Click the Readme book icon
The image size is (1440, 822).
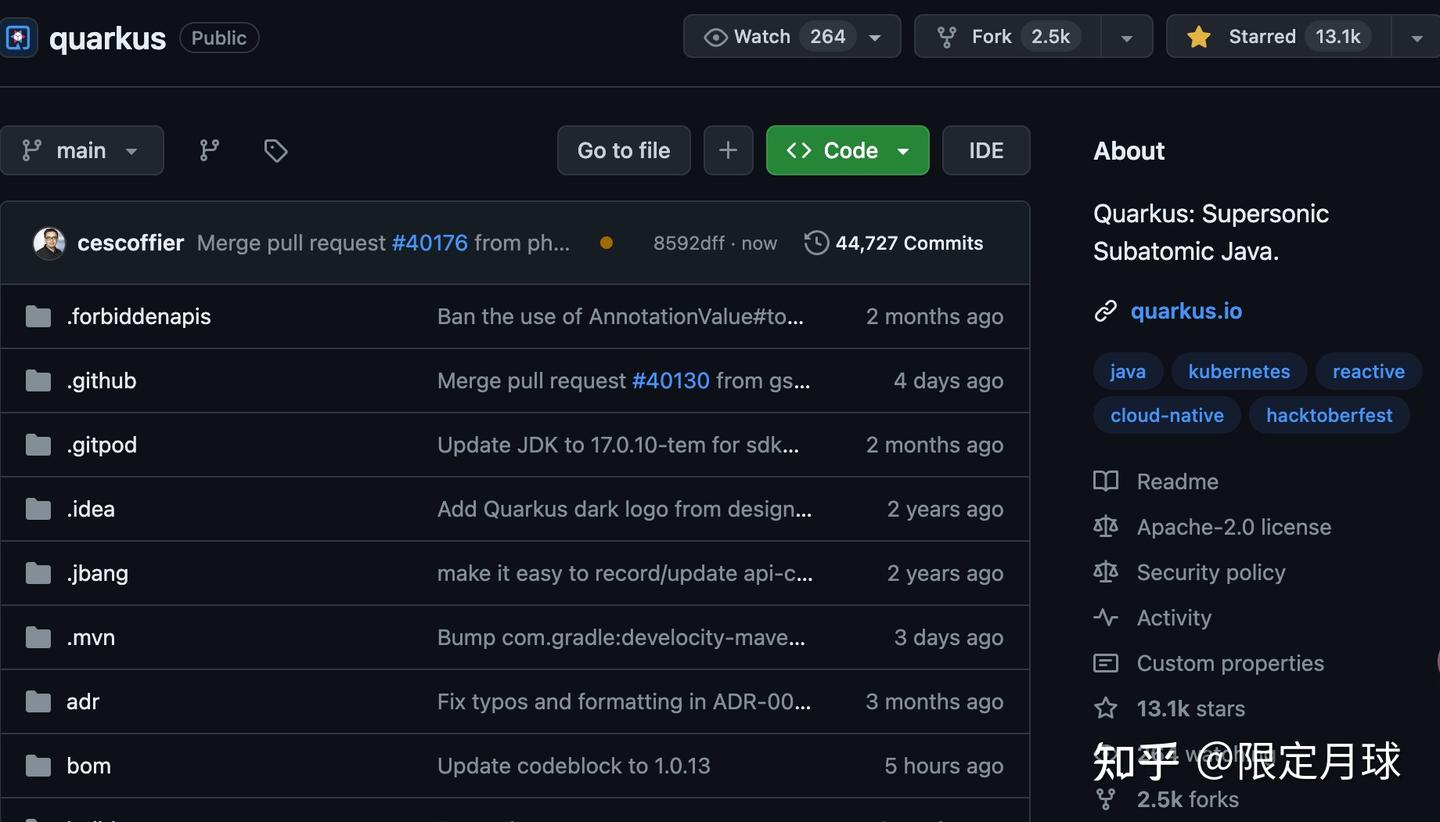1105,481
